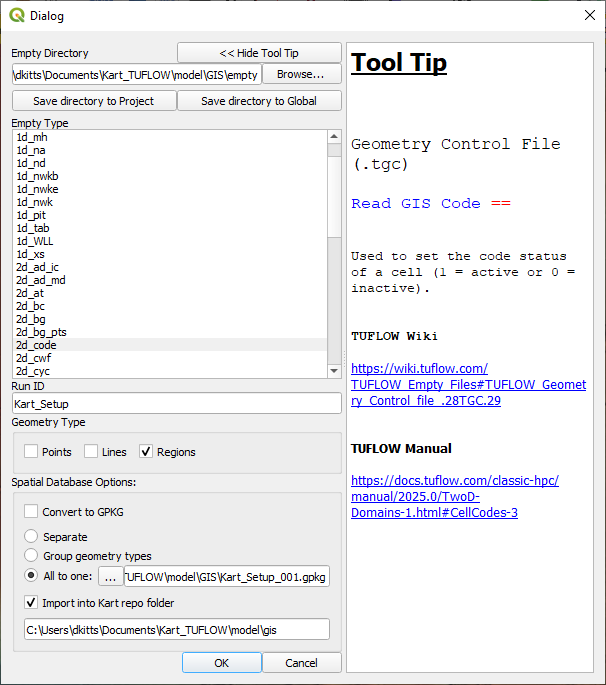
Task: Tick the Convert to GPKG checkbox
Action: click(x=32, y=512)
